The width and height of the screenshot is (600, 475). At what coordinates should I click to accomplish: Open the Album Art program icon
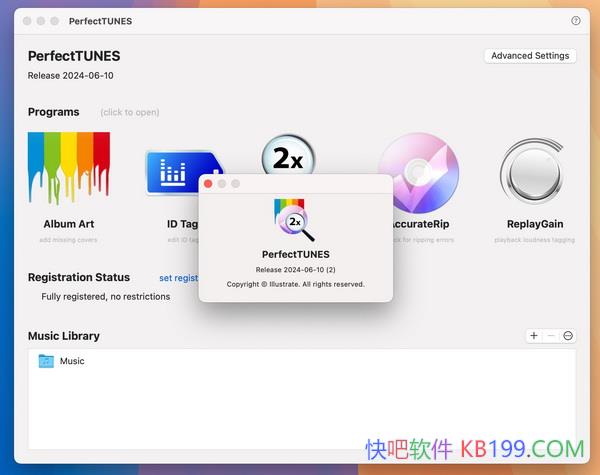tap(68, 167)
